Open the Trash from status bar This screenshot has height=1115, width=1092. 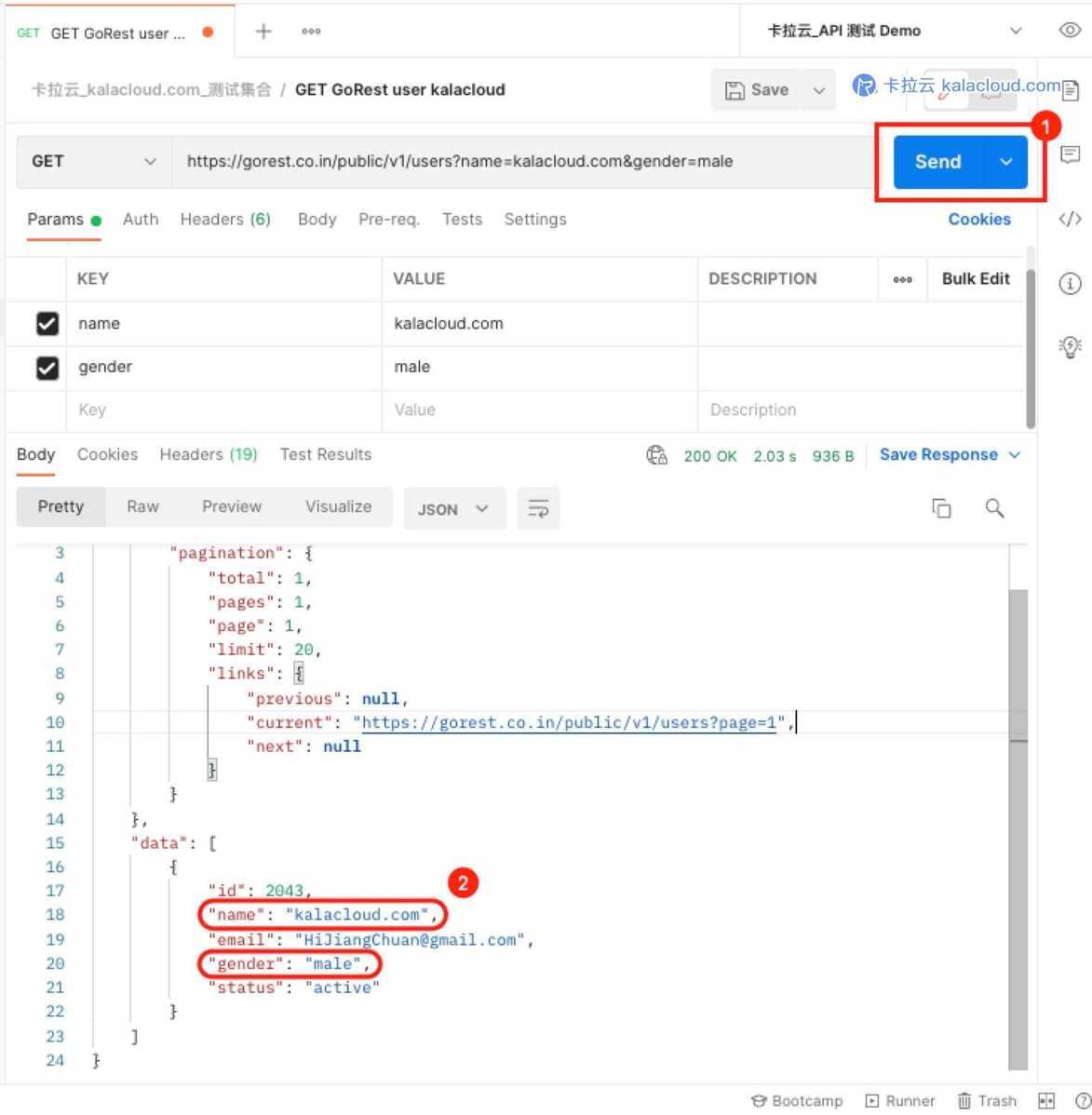(987, 1100)
